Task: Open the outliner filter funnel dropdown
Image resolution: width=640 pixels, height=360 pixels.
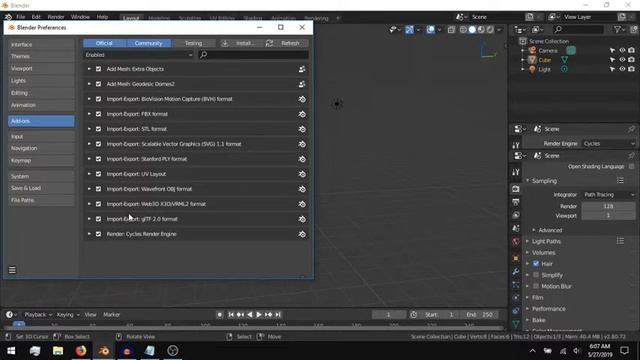Action: (x=620, y=29)
